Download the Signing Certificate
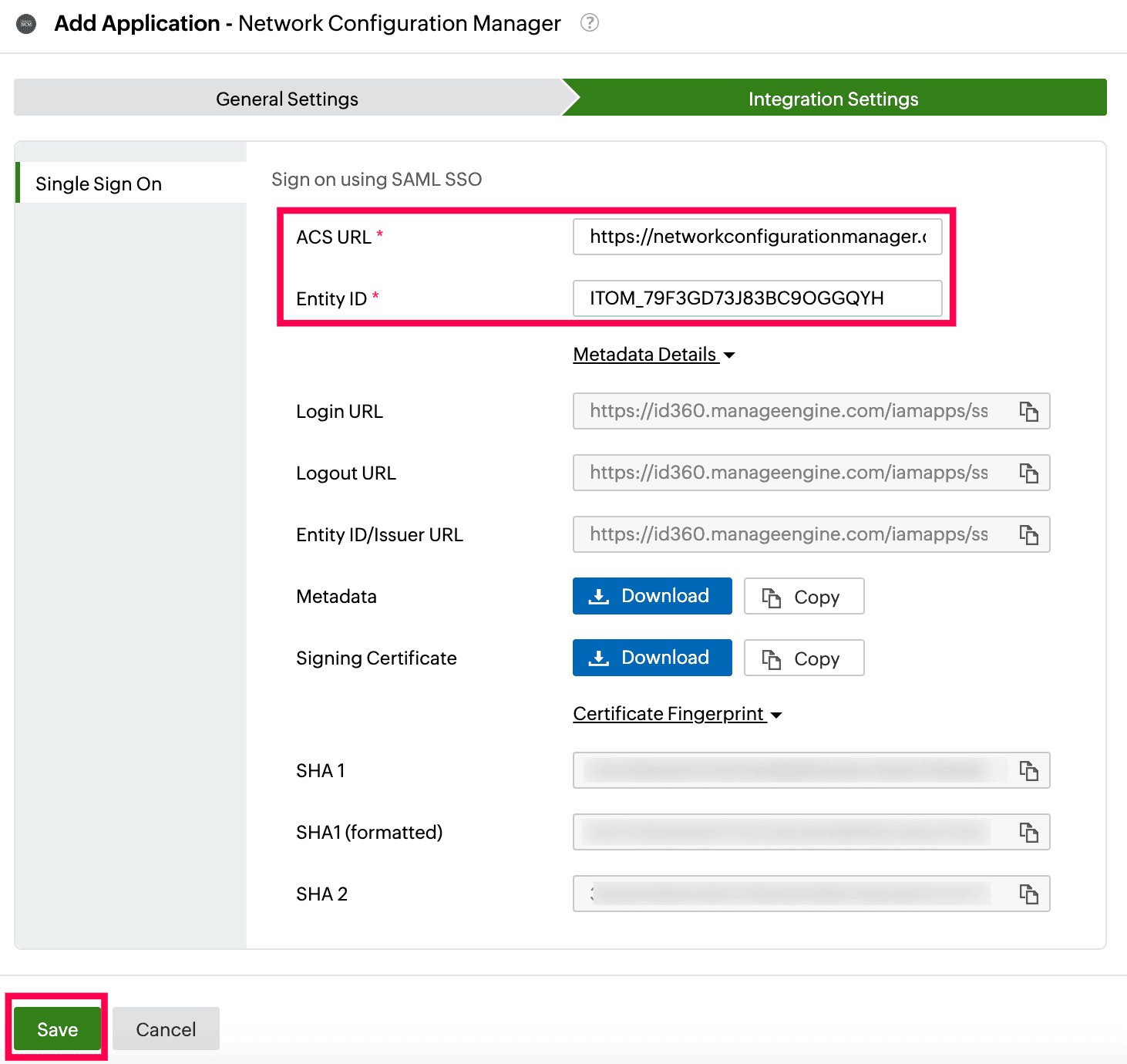1127x1064 pixels. tap(652, 658)
